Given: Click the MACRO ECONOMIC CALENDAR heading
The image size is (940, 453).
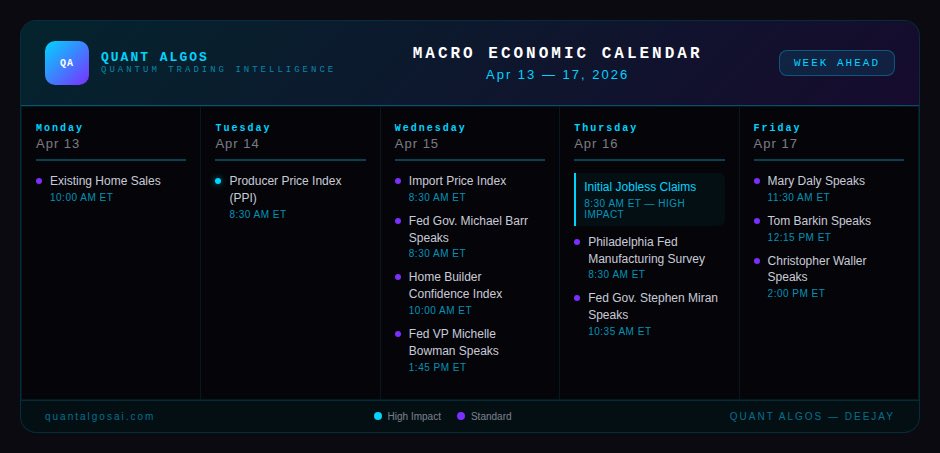Looking at the screenshot, I should pyautogui.click(x=557, y=53).
